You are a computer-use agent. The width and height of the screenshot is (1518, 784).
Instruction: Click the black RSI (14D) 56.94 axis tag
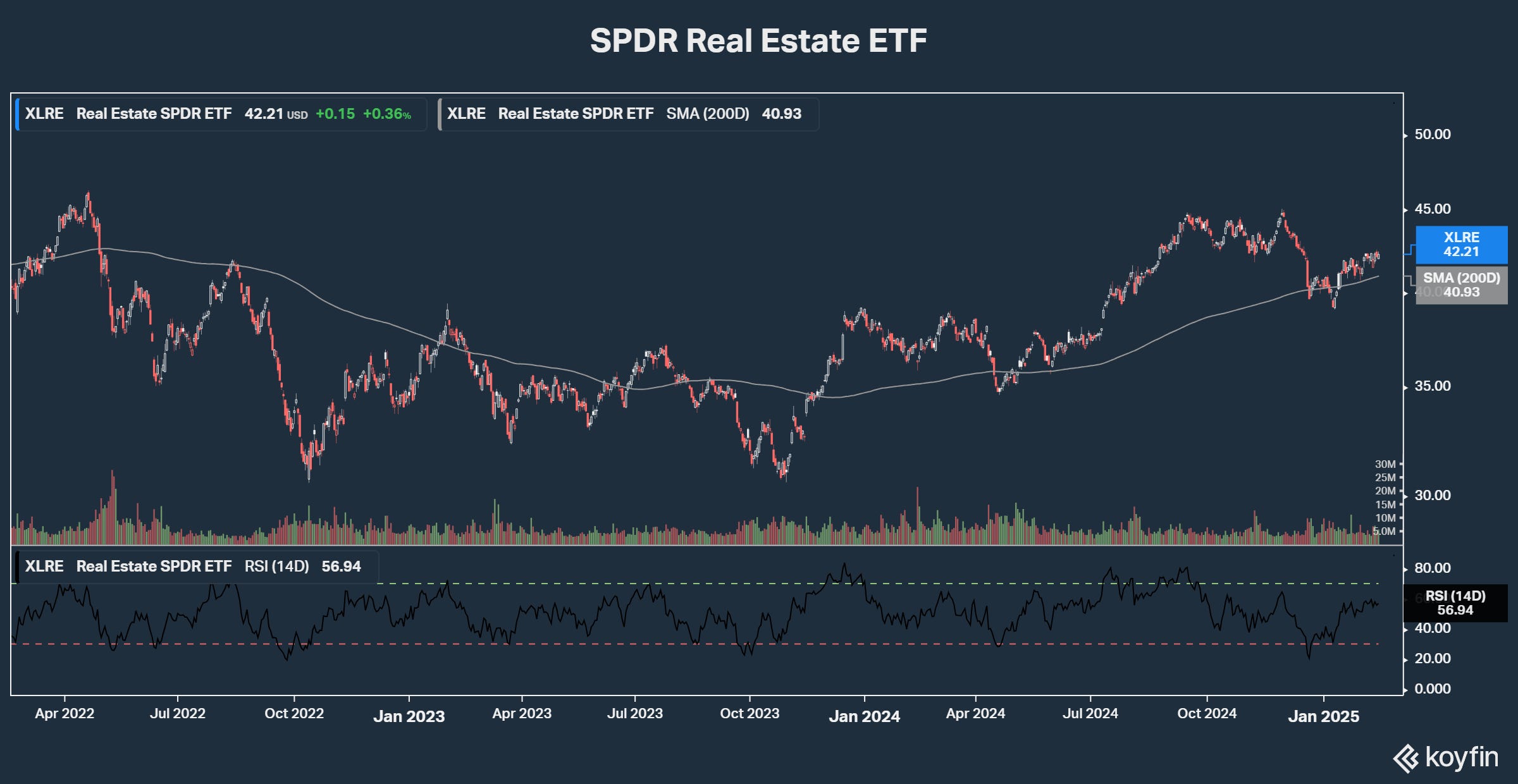[x=1455, y=603]
